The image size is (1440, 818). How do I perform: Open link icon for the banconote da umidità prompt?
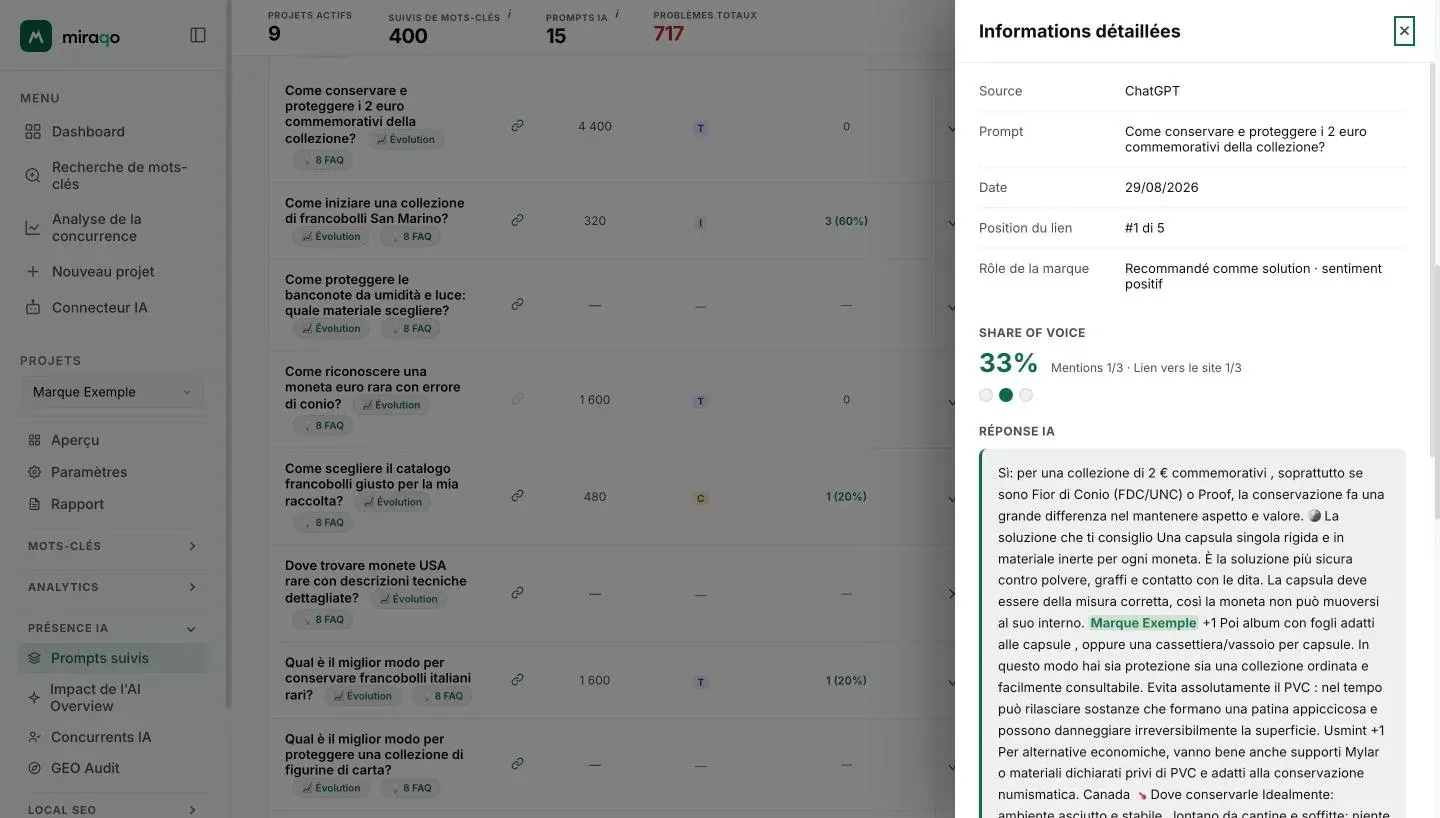tap(517, 304)
